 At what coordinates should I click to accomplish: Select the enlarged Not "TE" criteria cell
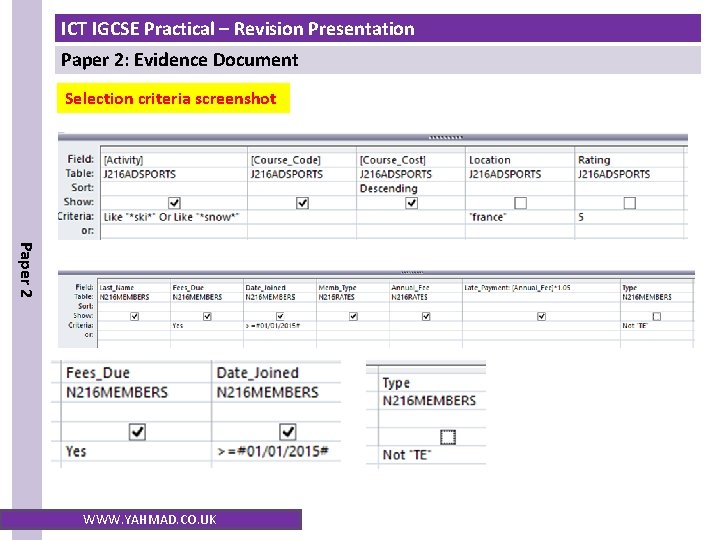coord(407,455)
